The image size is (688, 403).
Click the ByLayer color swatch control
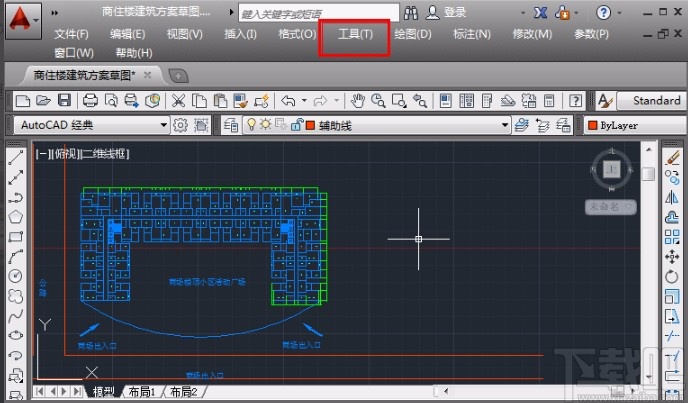tap(632, 125)
